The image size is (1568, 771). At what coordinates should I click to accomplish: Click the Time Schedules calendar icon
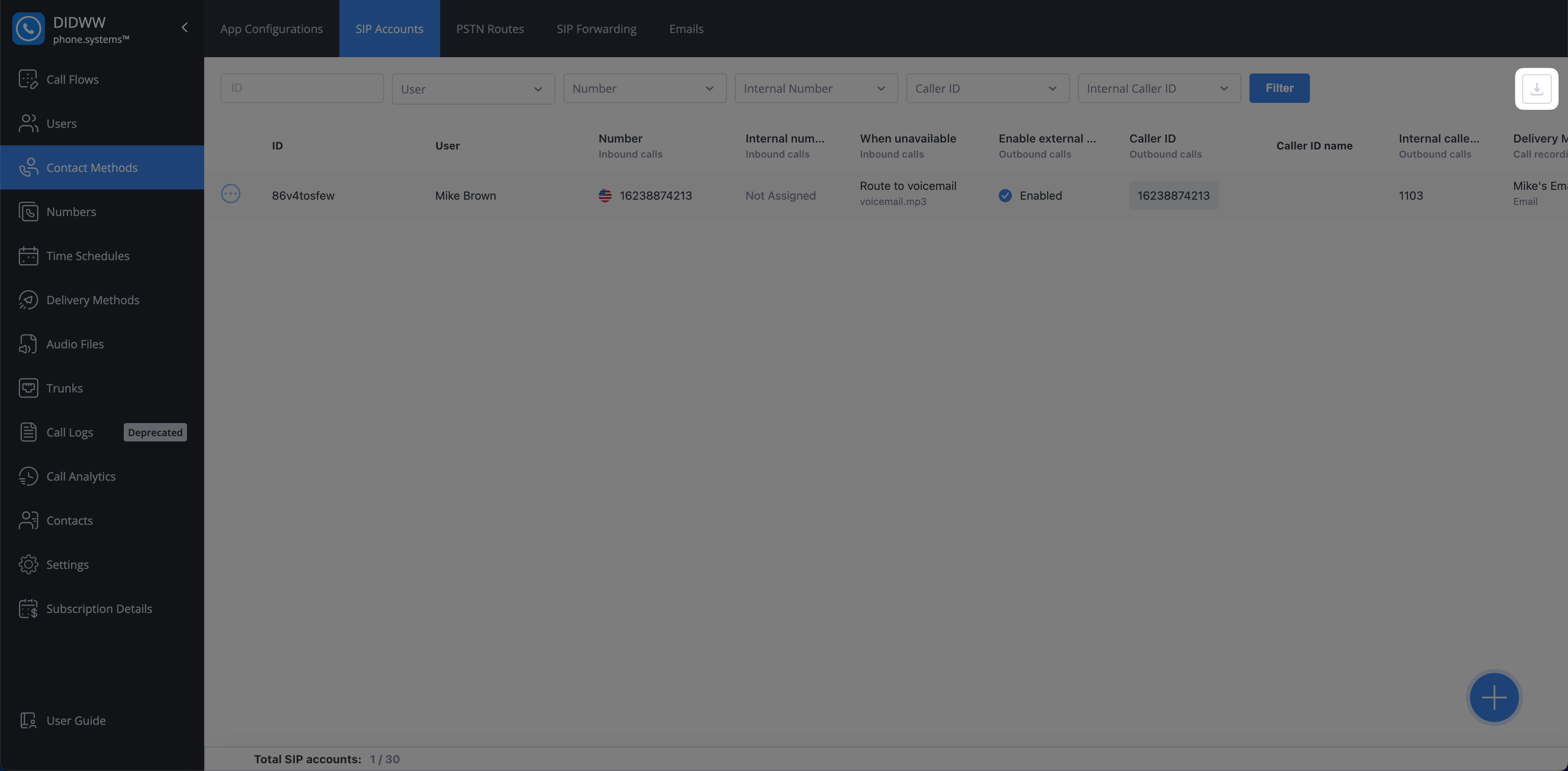click(28, 256)
